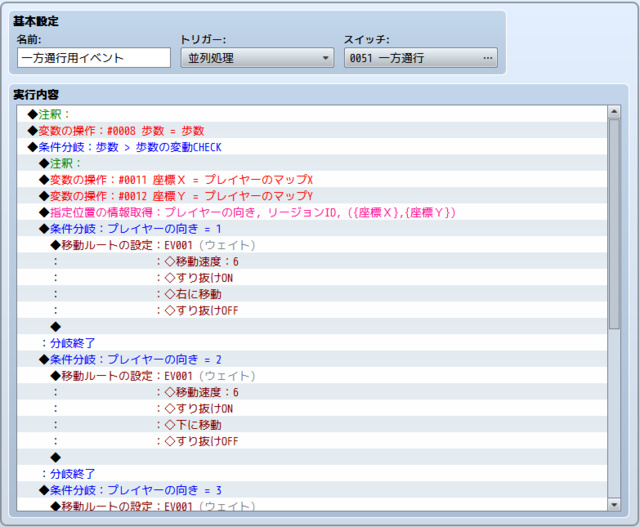Click the vertical scrollbar thumb
The width and height of the screenshot is (640, 527).
click(613, 224)
